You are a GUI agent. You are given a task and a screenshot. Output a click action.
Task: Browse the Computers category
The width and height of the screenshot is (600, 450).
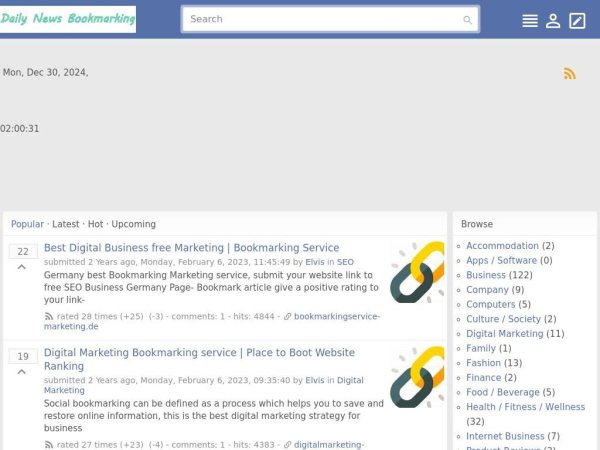pyautogui.click(x=491, y=304)
